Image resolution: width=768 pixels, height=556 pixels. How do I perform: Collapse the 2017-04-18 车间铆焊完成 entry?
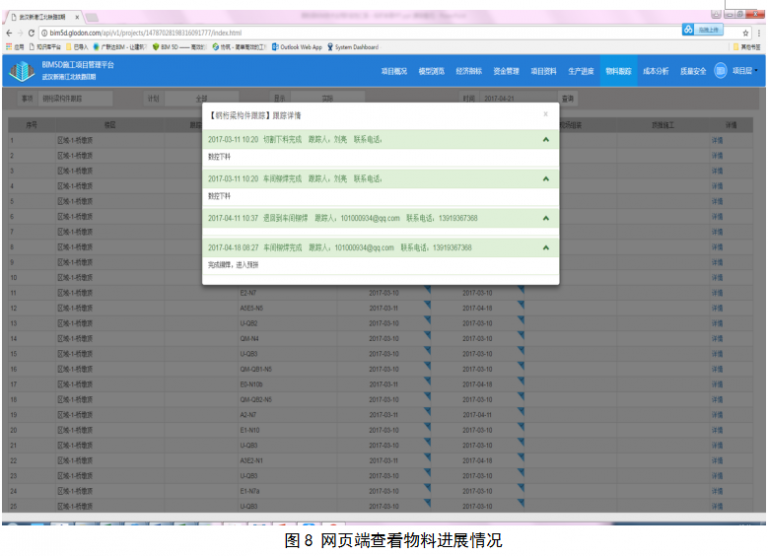[545, 247]
